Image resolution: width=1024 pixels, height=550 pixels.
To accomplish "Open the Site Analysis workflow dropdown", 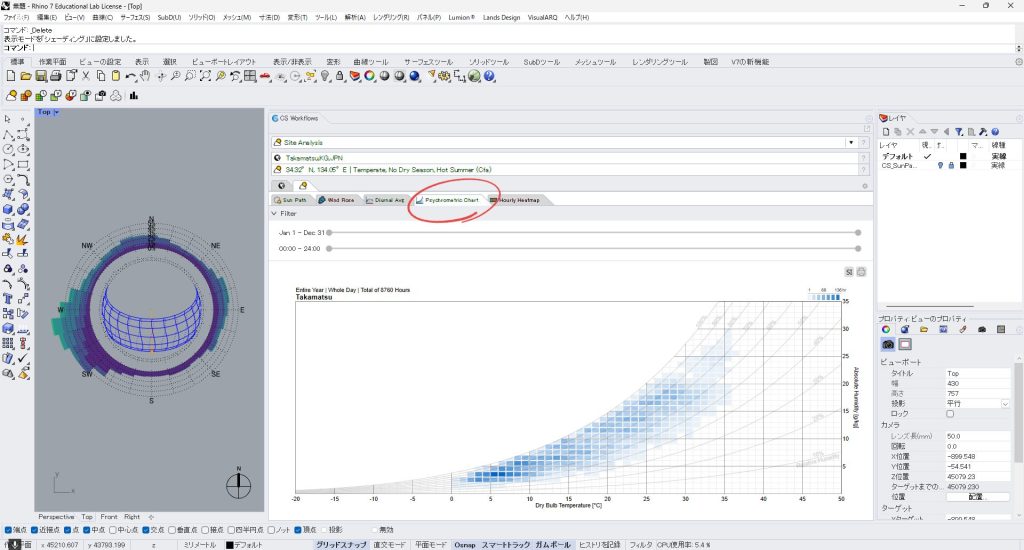I will coord(852,143).
